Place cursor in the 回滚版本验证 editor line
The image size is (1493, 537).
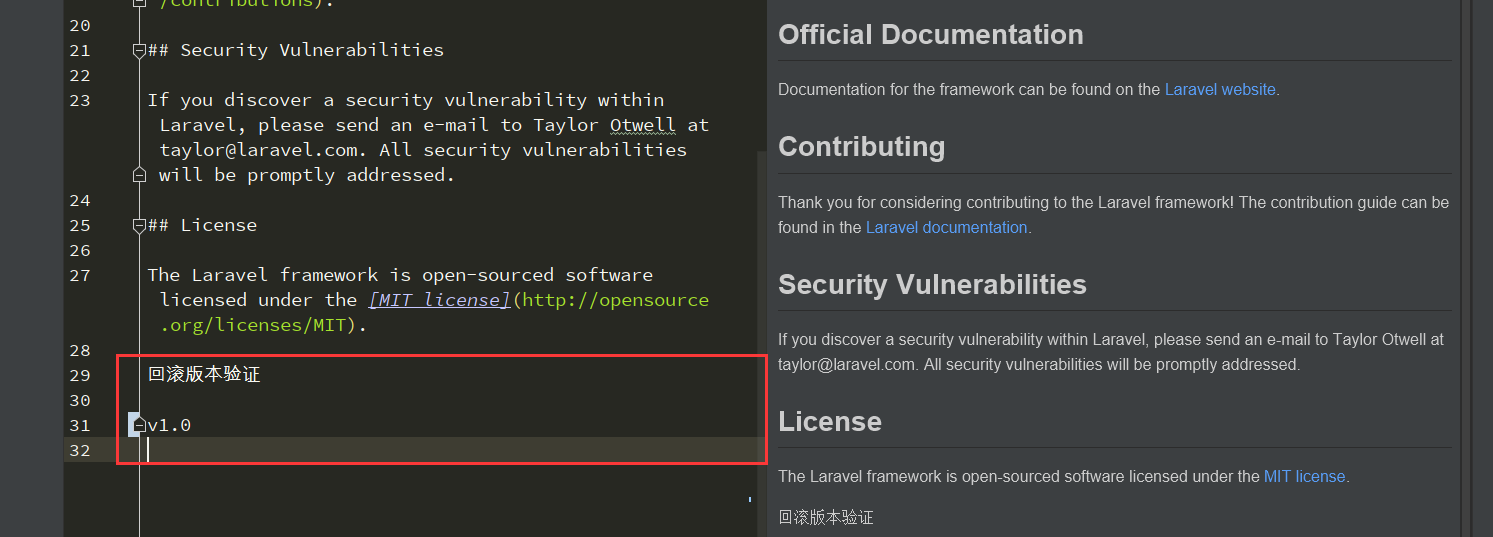pos(204,375)
